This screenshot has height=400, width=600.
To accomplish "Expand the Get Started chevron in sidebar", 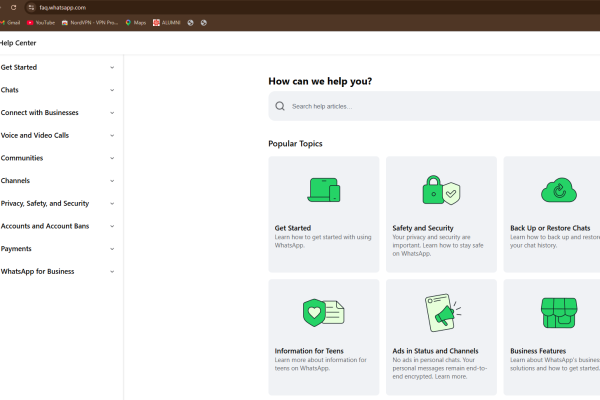I will (112, 67).
